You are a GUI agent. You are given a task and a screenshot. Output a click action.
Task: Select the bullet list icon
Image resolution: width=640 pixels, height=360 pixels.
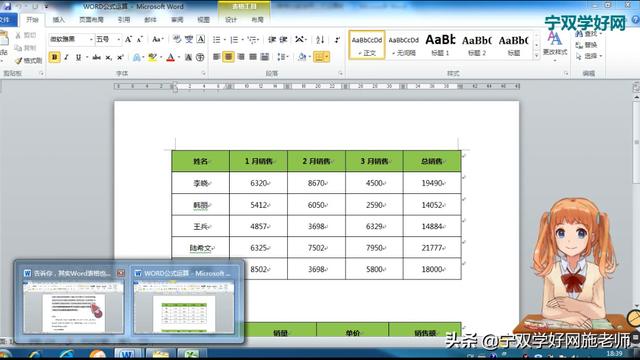click(216, 40)
